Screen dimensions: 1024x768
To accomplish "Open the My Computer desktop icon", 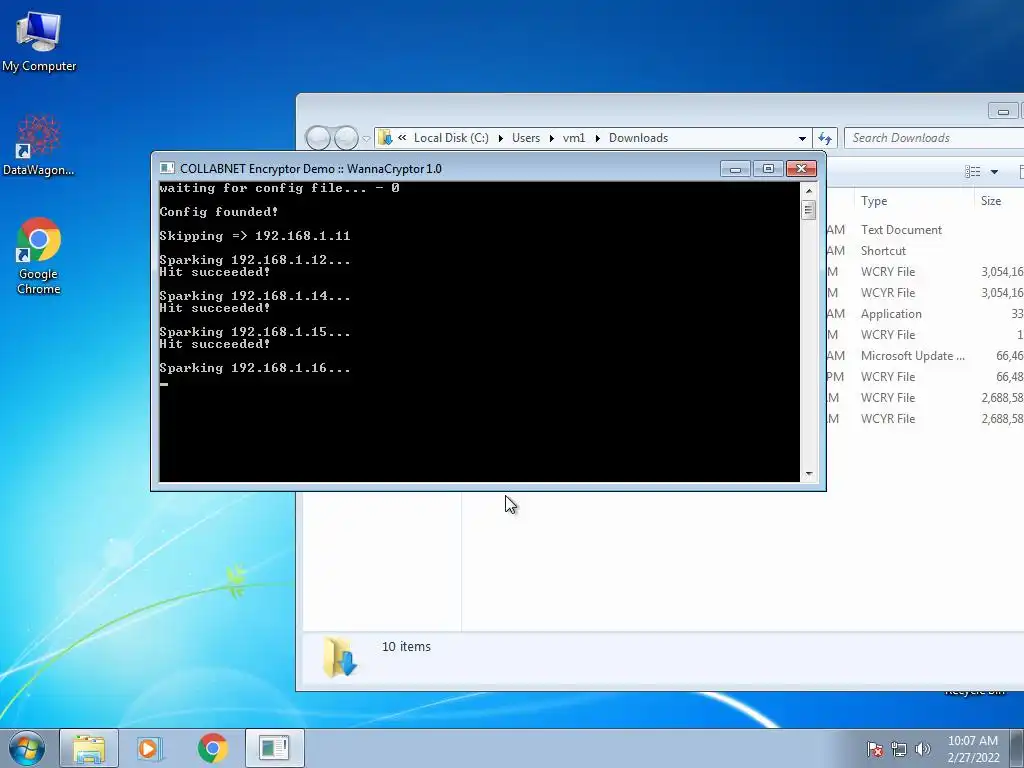I will (39, 42).
